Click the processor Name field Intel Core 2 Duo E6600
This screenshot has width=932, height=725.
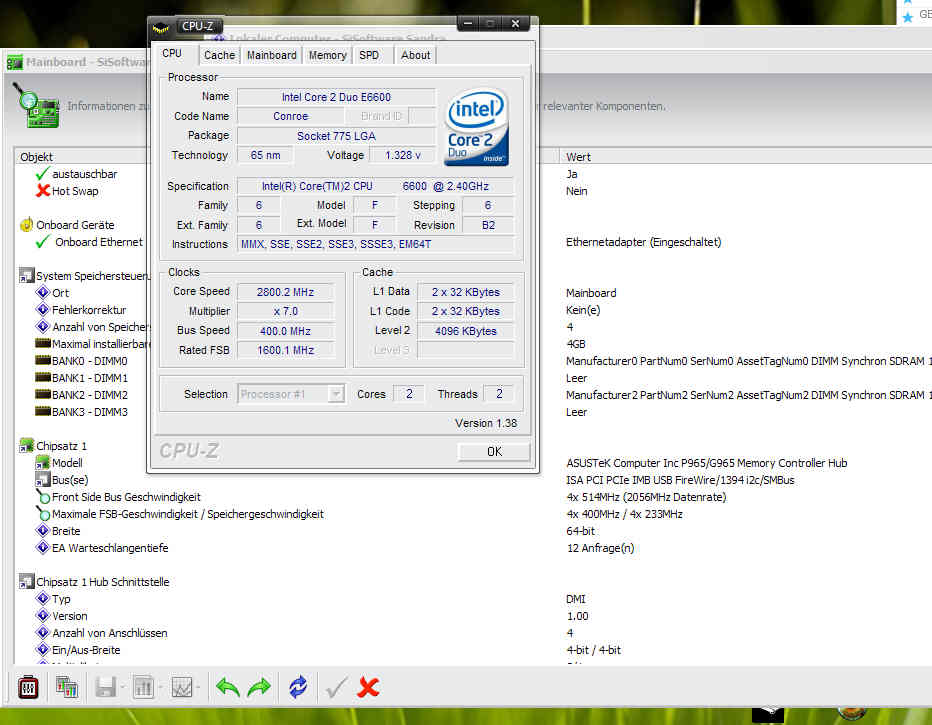click(x=336, y=97)
